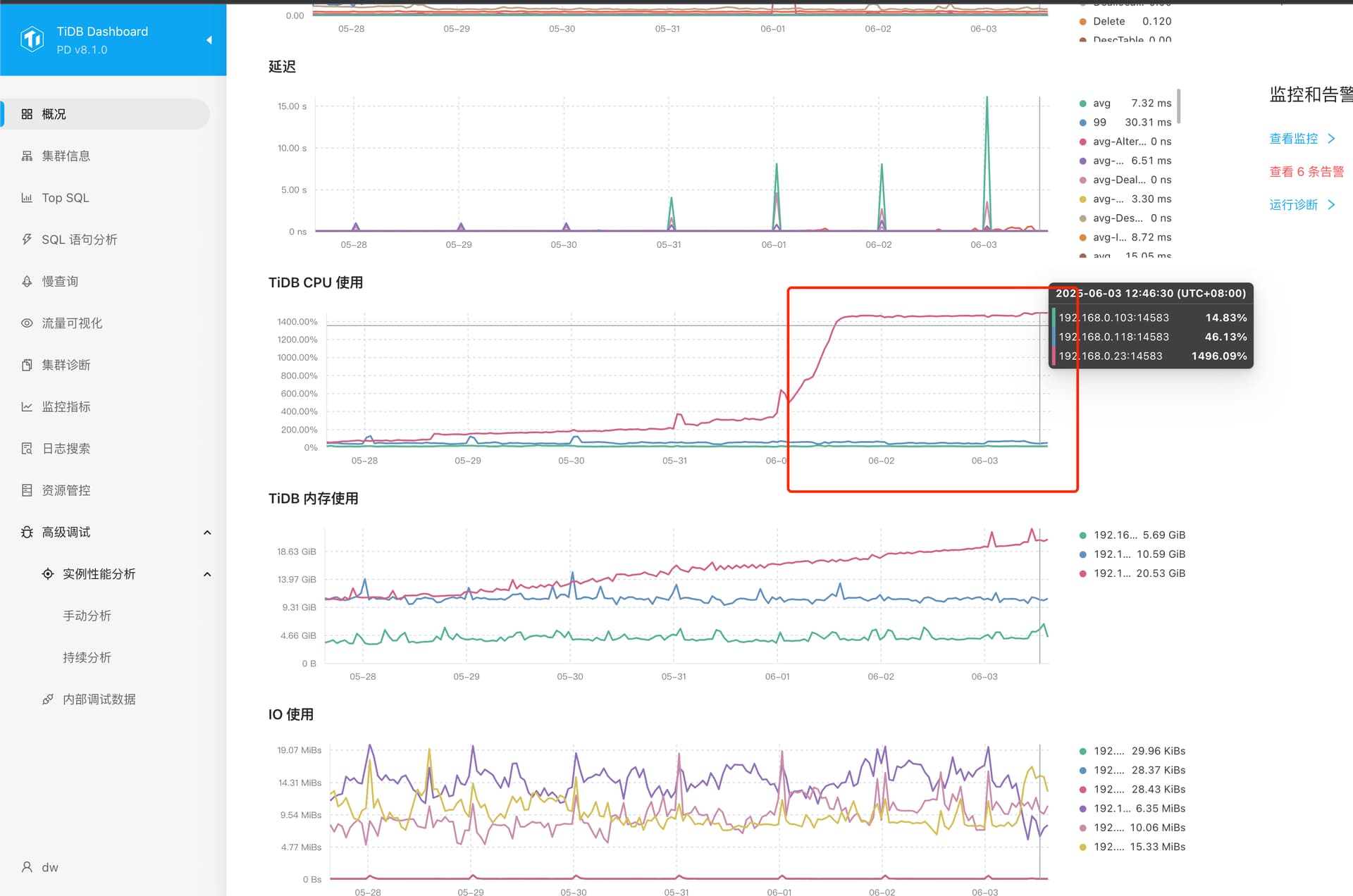Image resolution: width=1353 pixels, height=896 pixels.
Task: Click the 运行诊断 link
Action: [x=1293, y=205]
